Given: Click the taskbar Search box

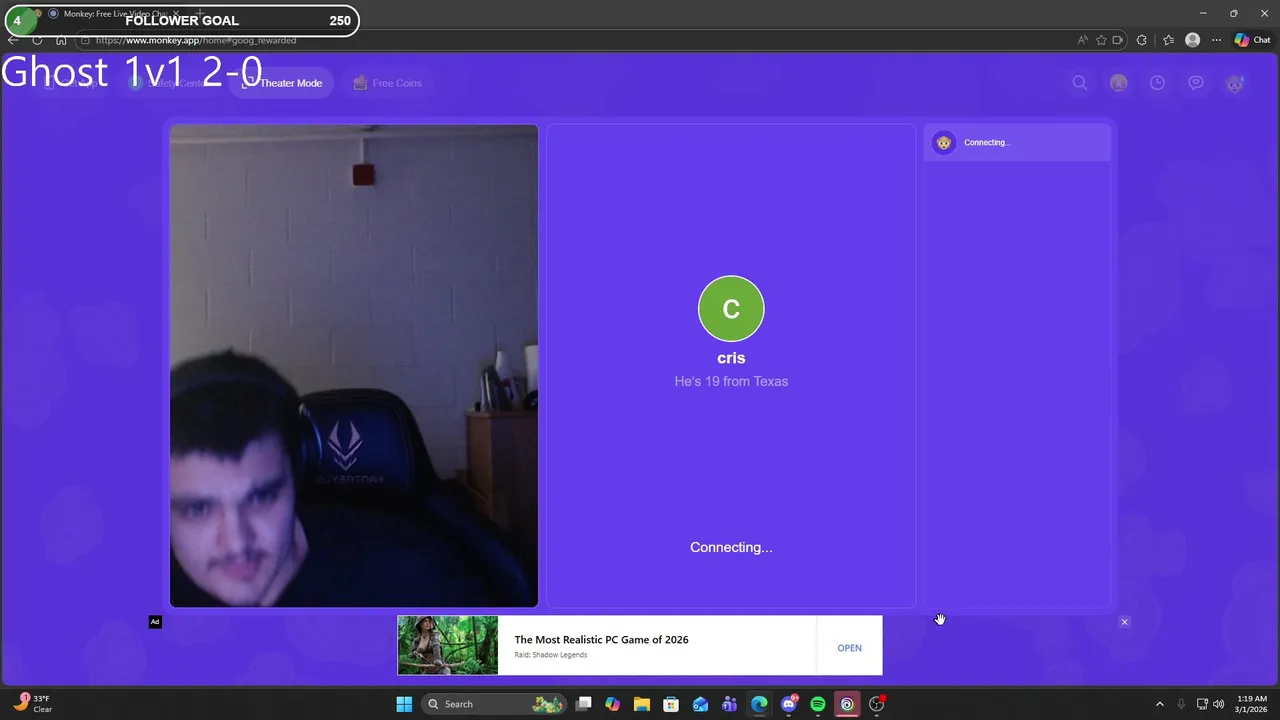Looking at the screenshot, I should pyautogui.click(x=495, y=704).
